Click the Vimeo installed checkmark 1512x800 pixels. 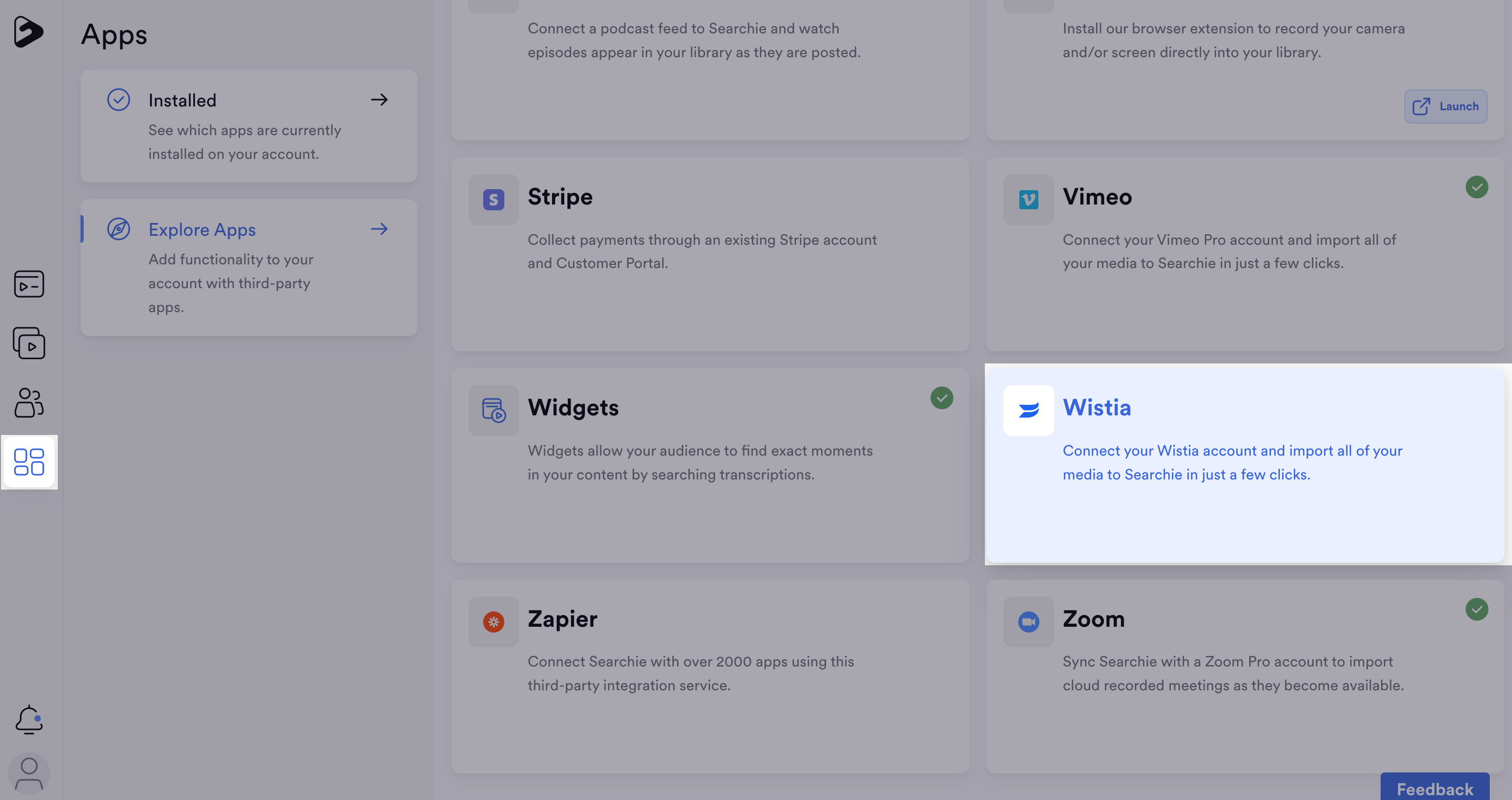coord(1477,187)
